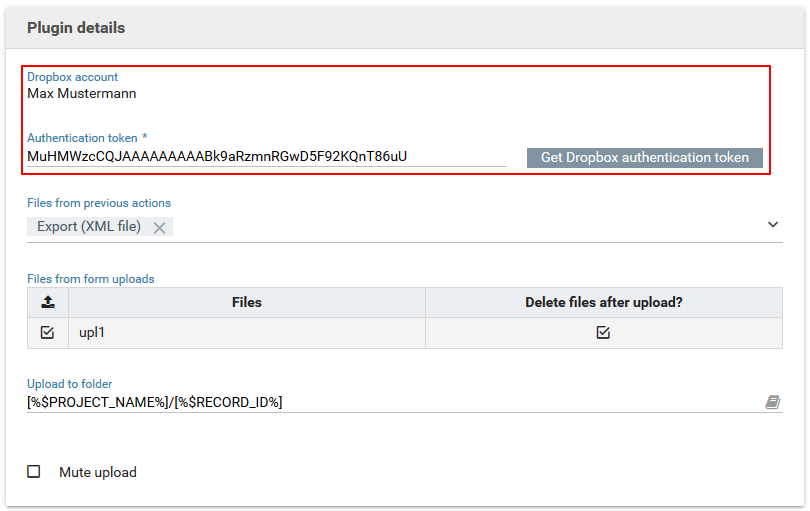Click the Files column header
This screenshot has height=511, width=810.
246,302
